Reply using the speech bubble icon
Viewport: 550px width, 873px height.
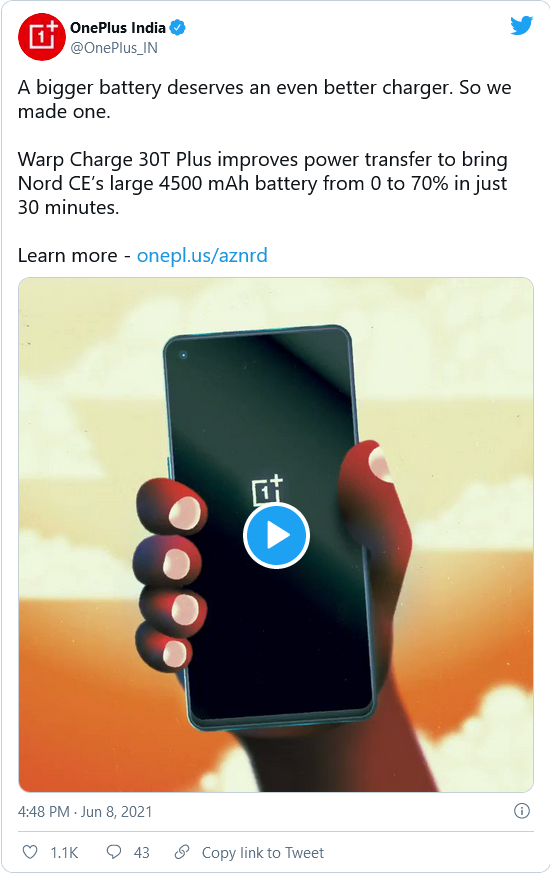114,852
